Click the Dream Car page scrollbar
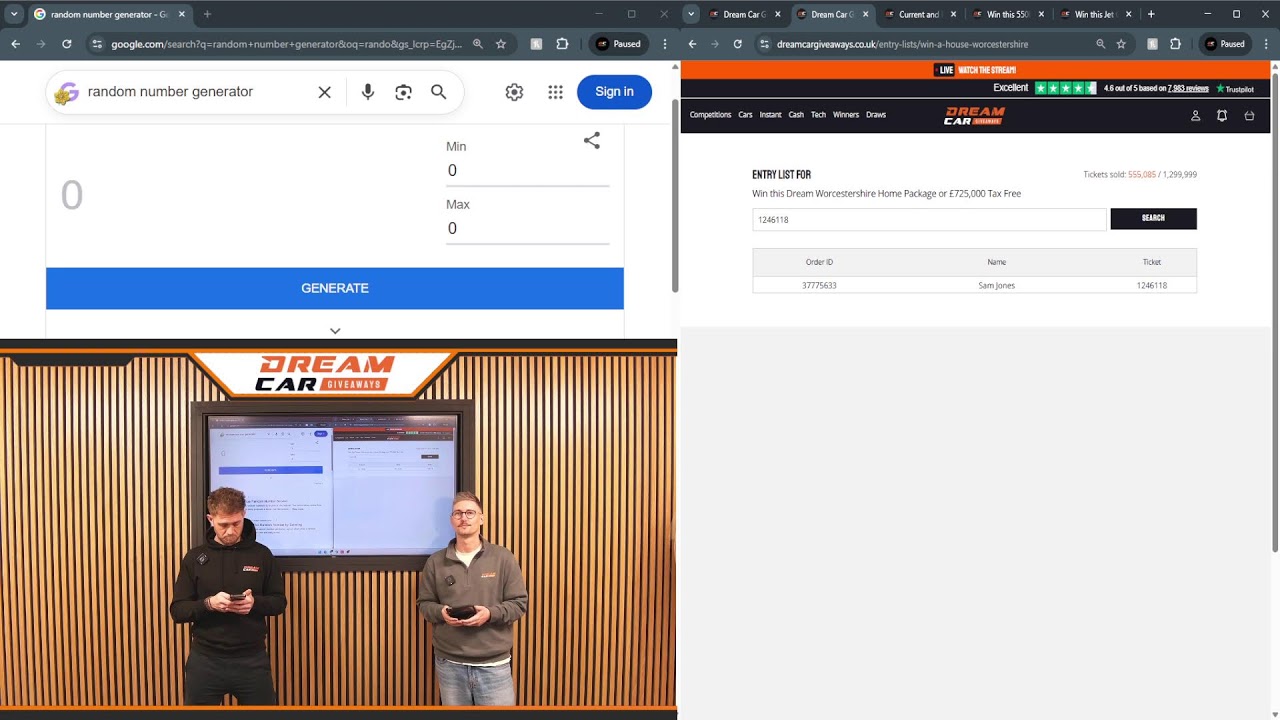 (x=1275, y=312)
